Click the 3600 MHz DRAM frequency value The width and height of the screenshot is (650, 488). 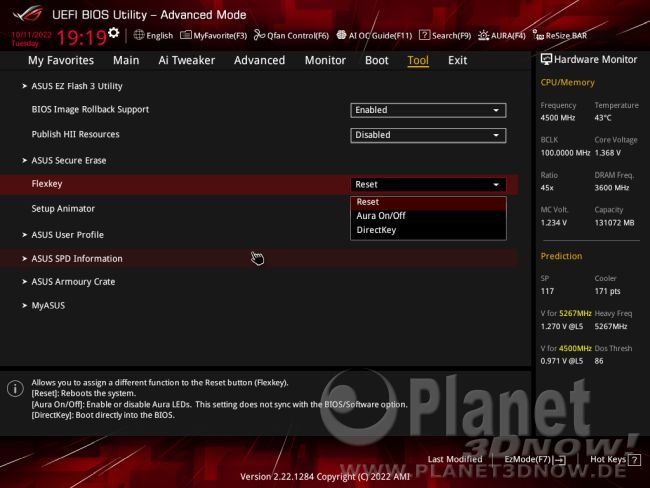click(611, 188)
